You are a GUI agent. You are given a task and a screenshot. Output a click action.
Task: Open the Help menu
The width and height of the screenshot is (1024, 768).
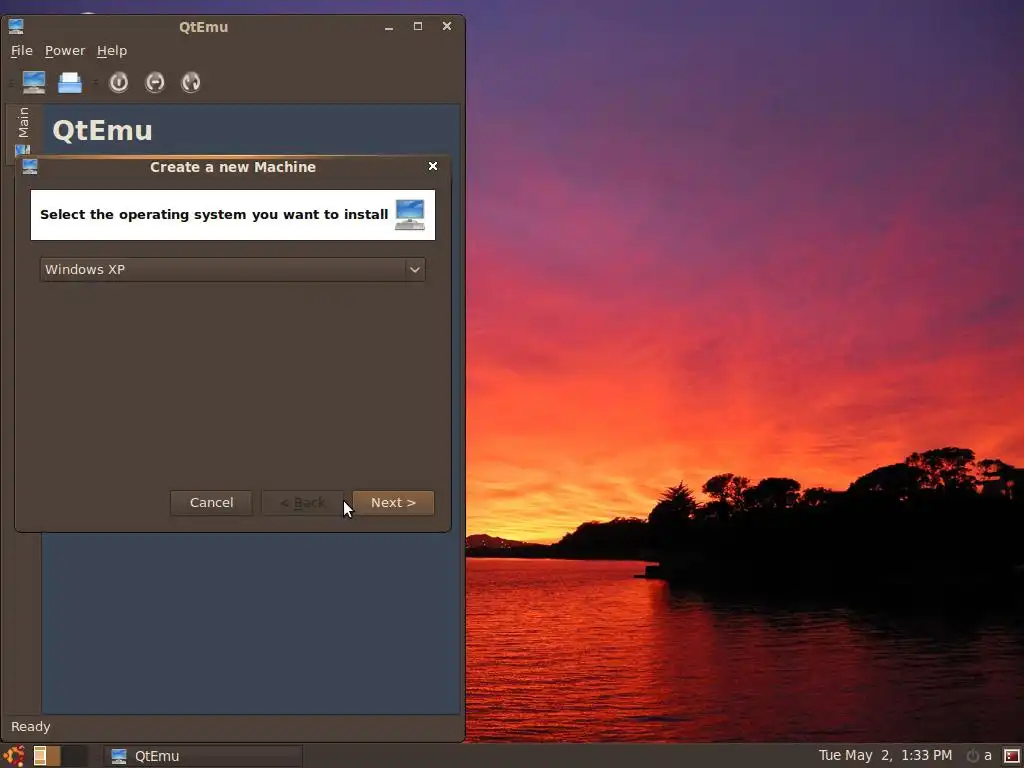pos(112,50)
